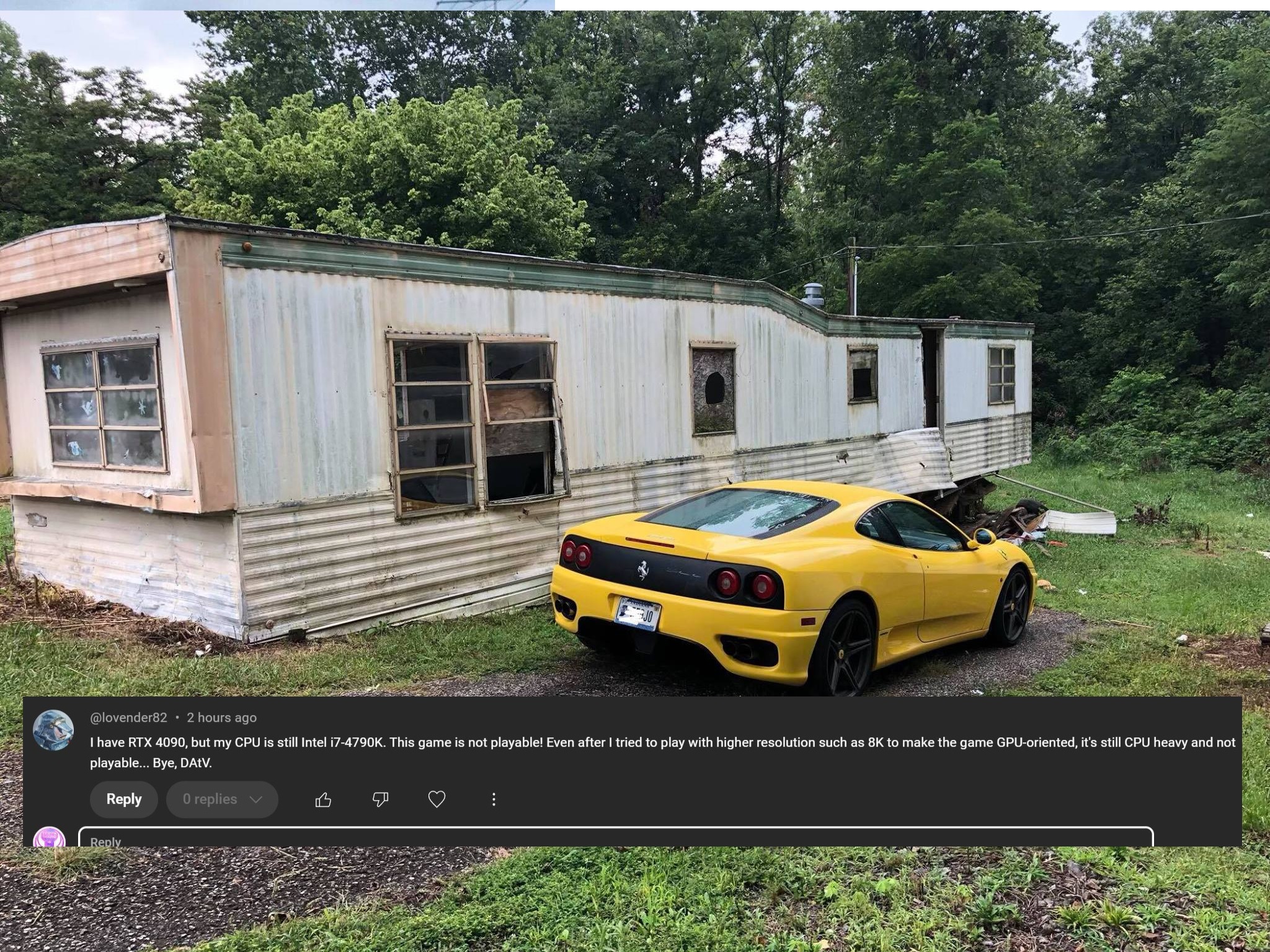Click the front bay window of the trailer

click(103, 404)
